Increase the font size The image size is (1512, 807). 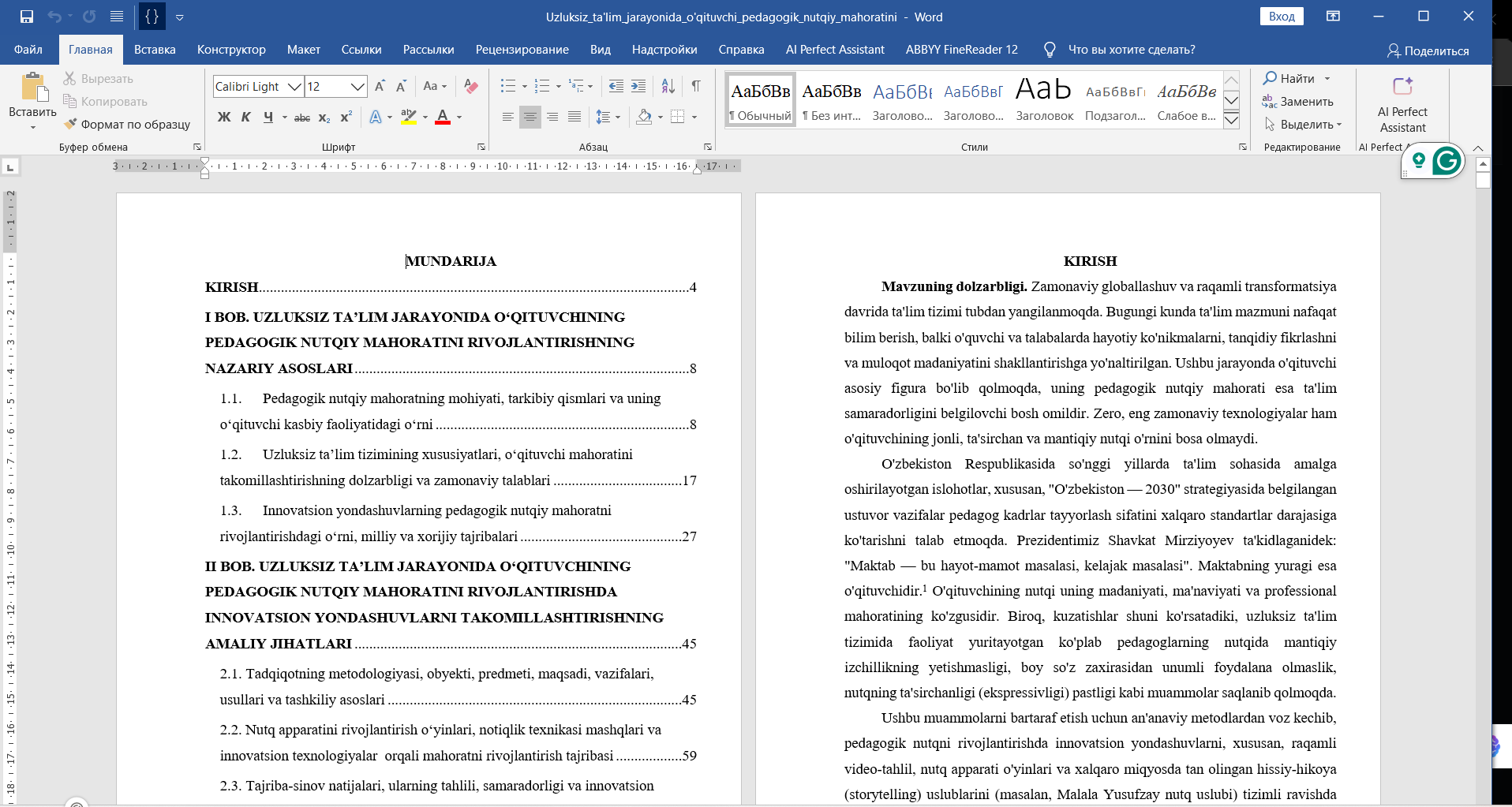click(380, 86)
